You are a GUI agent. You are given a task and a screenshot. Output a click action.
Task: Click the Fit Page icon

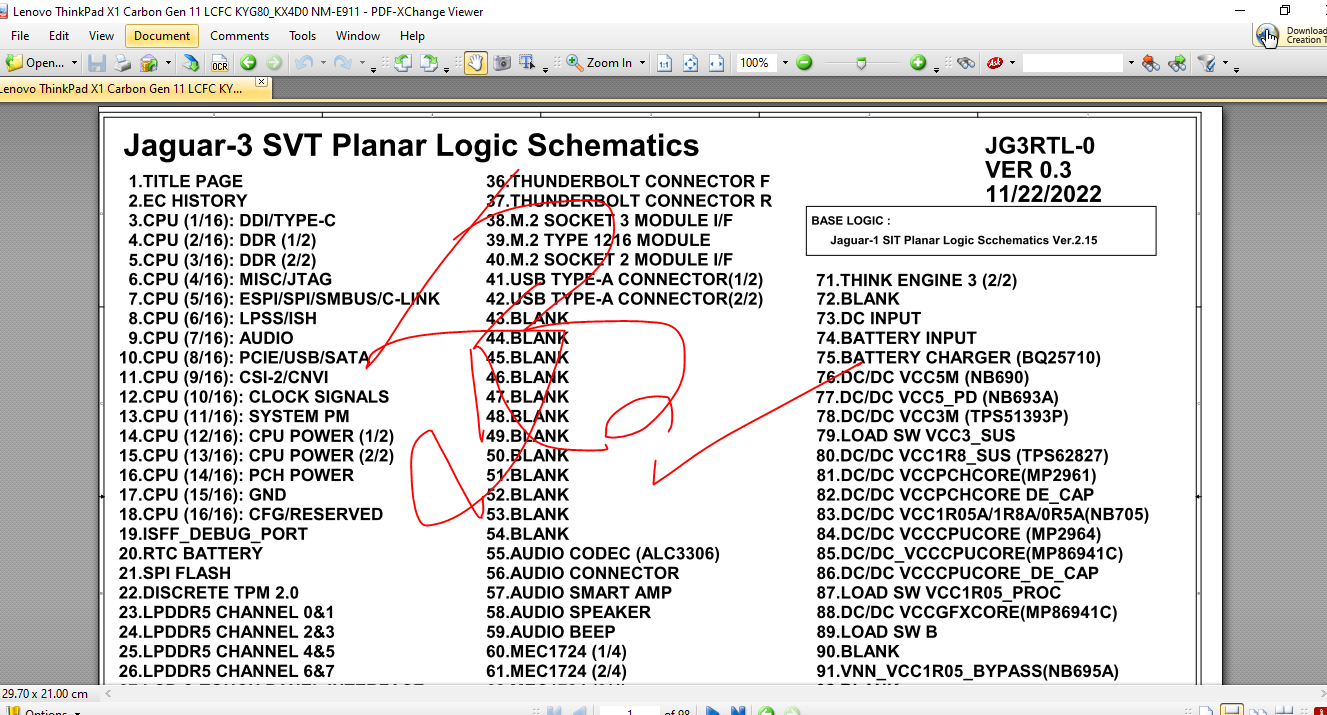[690, 63]
